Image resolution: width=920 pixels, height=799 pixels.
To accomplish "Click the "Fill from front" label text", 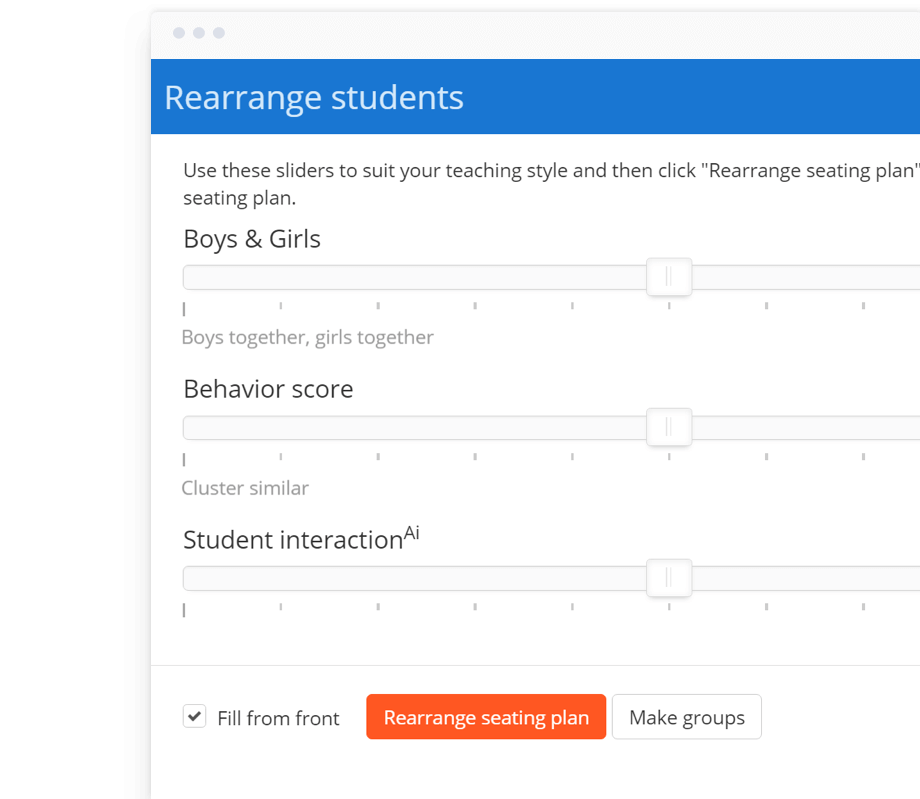I will [278, 718].
